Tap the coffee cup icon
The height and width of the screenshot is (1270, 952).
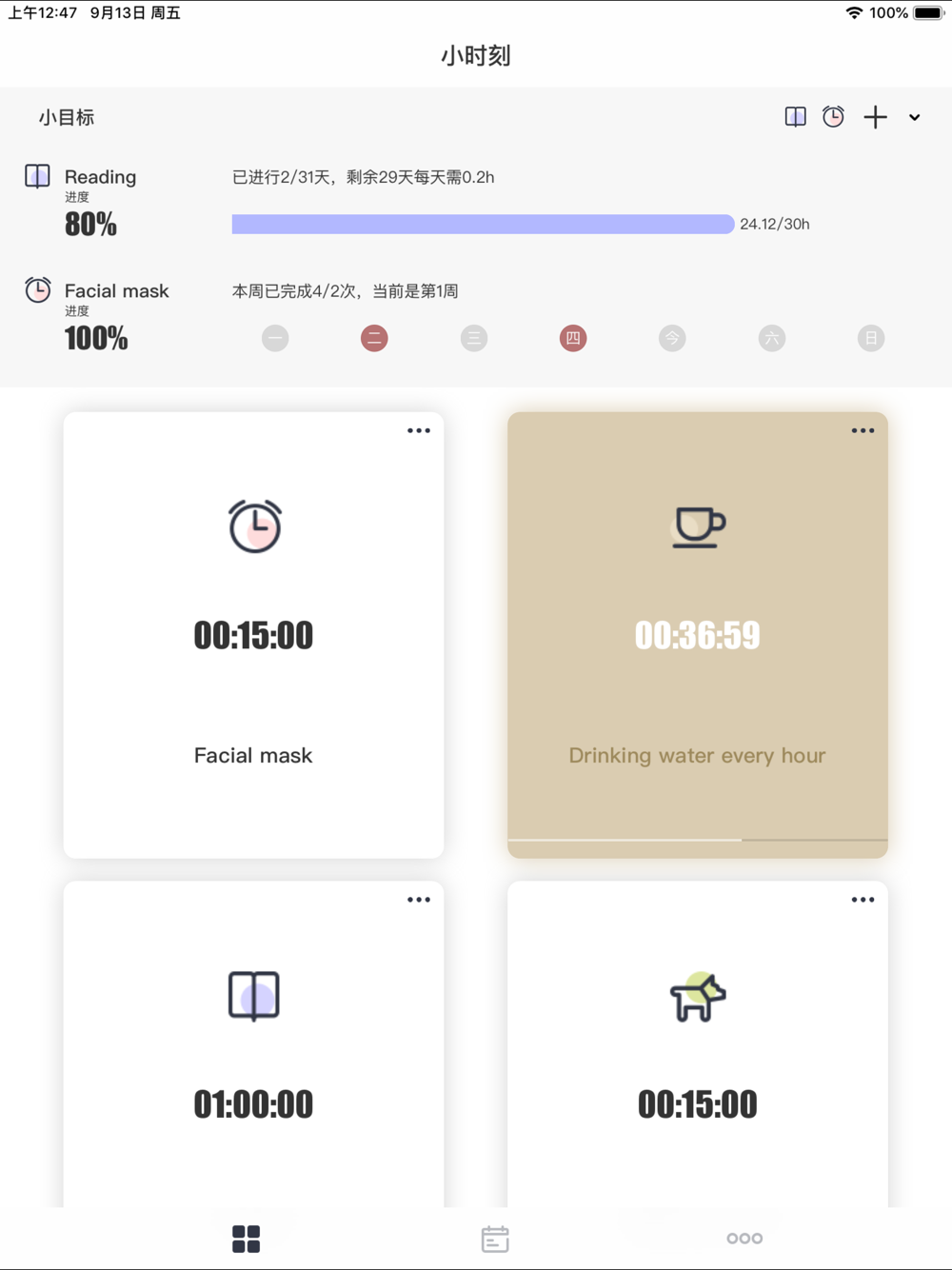[x=699, y=526]
